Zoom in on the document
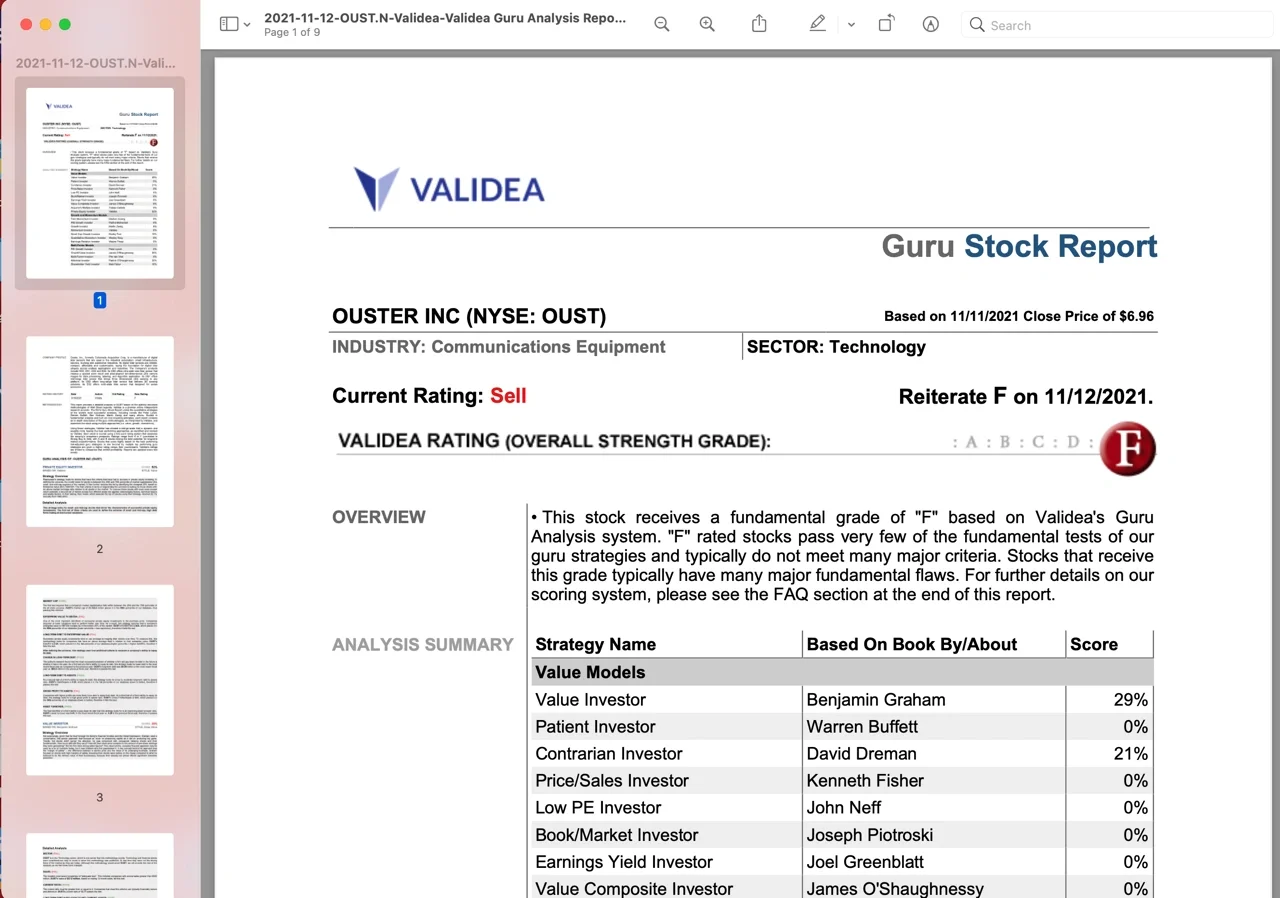The height and width of the screenshot is (898, 1280). coord(707,24)
